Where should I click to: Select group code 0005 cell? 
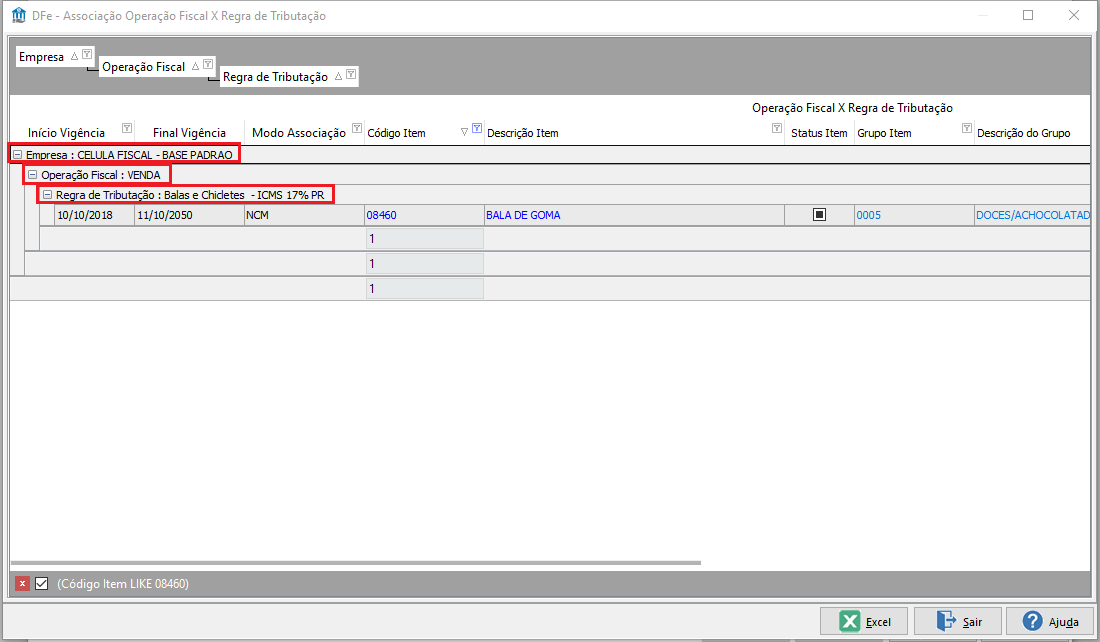(x=914, y=215)
